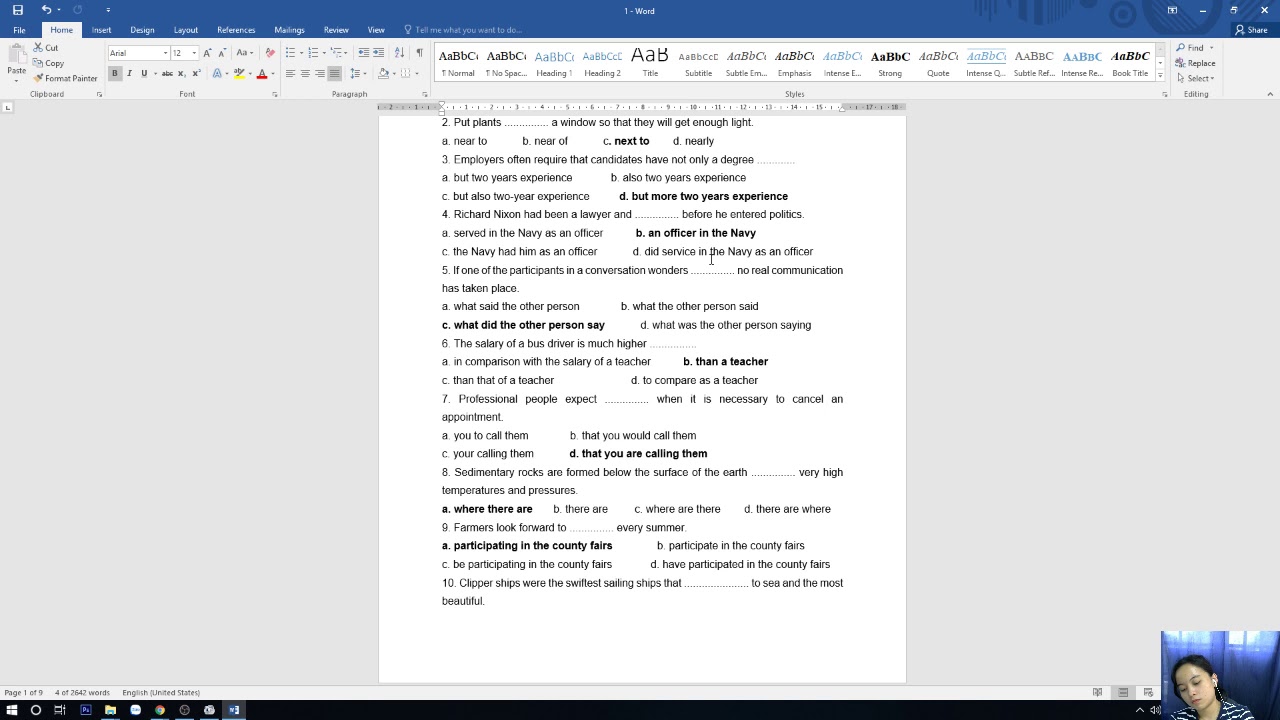Open Windows Start menu
Screen dimensions: 1280x720
[x=11, y=710]
